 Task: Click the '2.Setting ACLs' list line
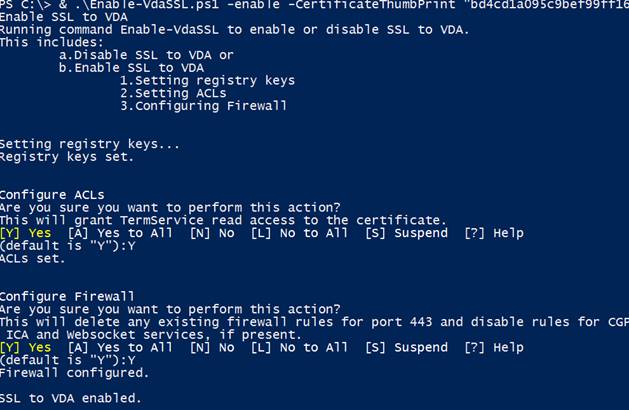[173, 93]
